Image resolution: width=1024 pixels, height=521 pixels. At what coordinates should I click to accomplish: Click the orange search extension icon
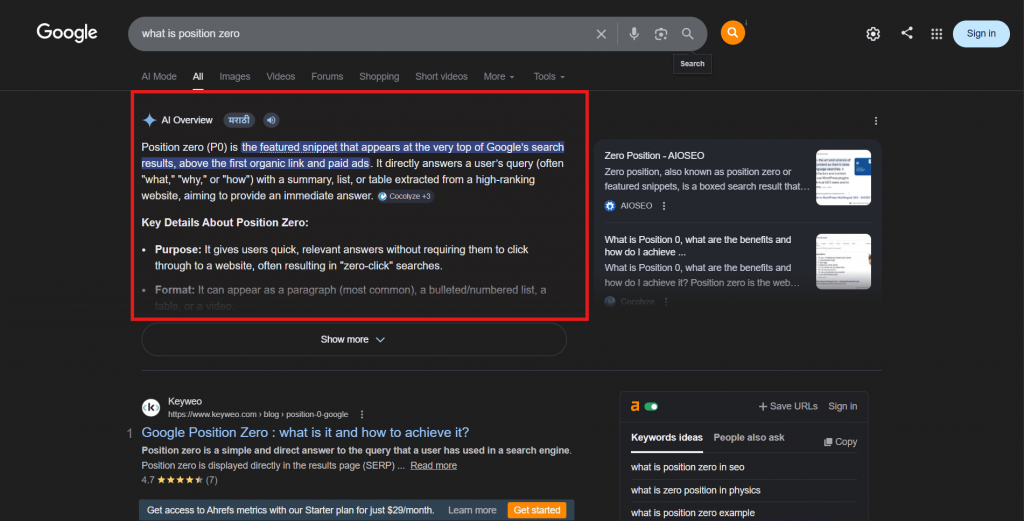[733, 33]
